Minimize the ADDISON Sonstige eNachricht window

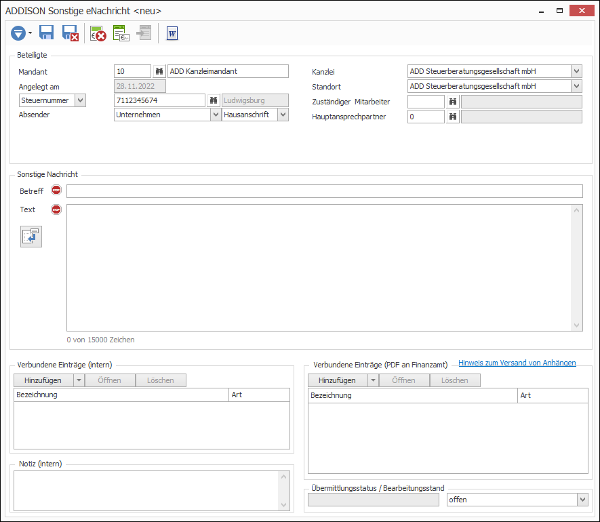point(541,11)
